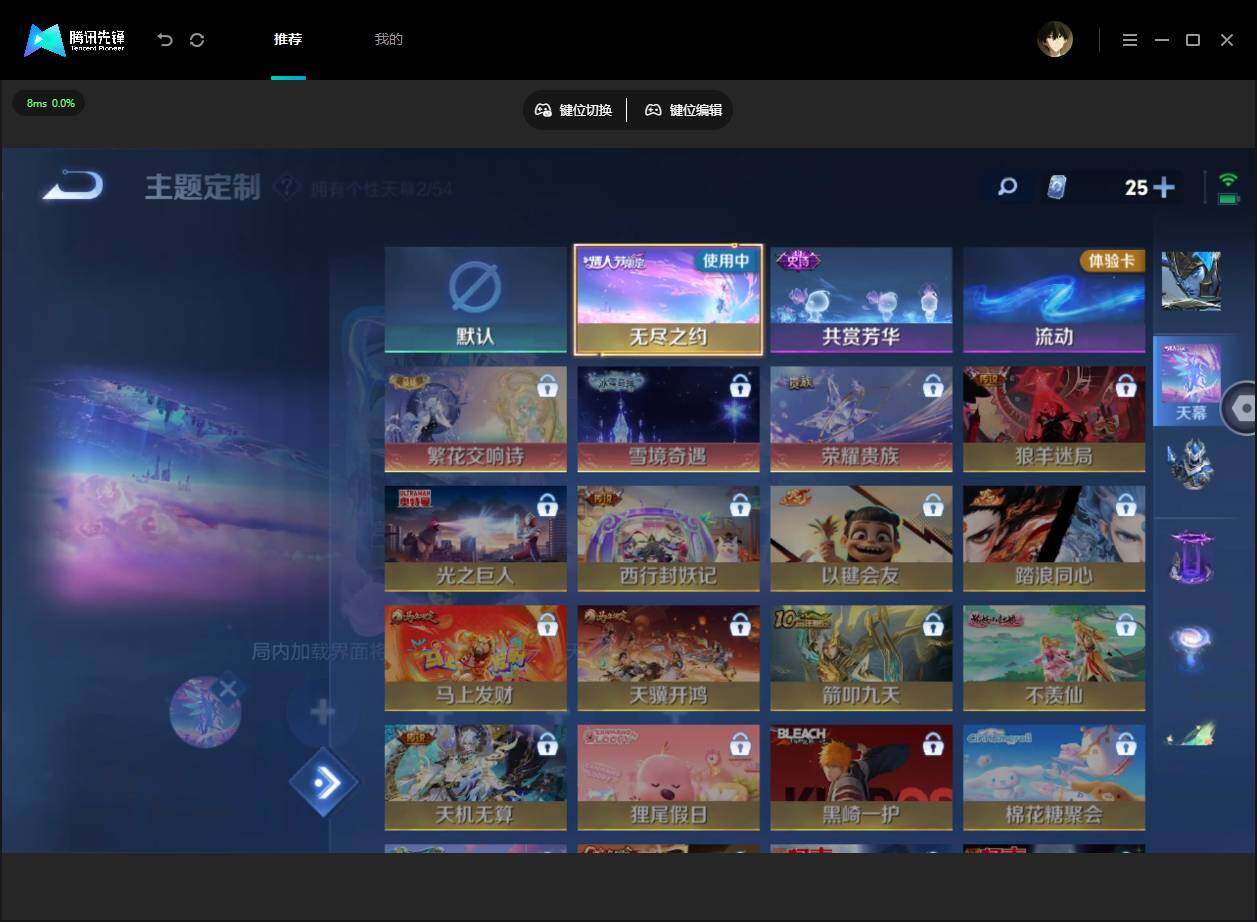This screenshot has height=922, width=1257.
Task: Open the blue armored figure sidebar icon
Action: [1191, 465]
